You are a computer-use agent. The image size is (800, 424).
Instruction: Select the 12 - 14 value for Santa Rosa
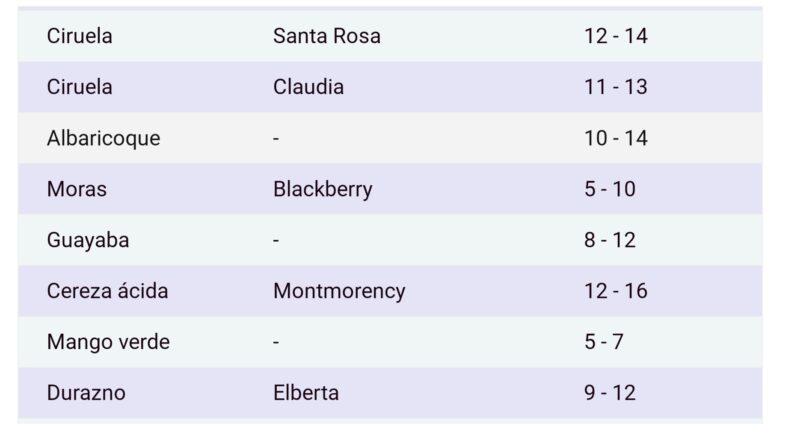click(616, 36)
